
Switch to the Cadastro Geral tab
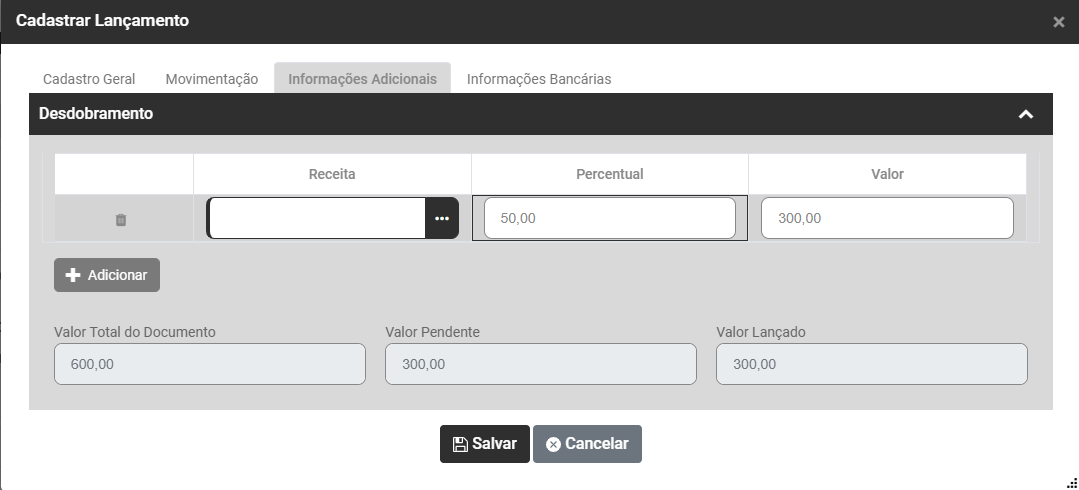89,79
